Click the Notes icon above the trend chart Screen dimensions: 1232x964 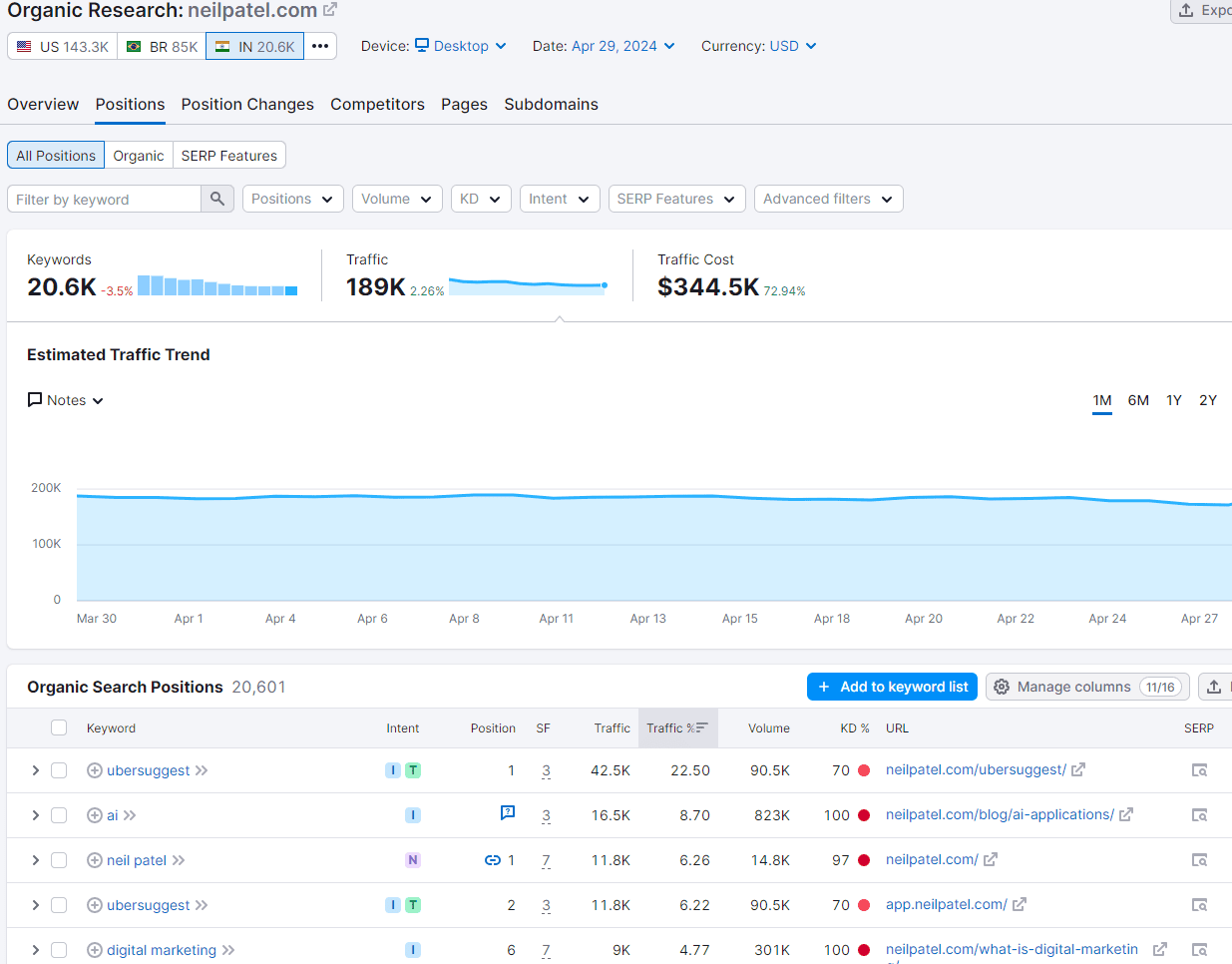(35, 400)
